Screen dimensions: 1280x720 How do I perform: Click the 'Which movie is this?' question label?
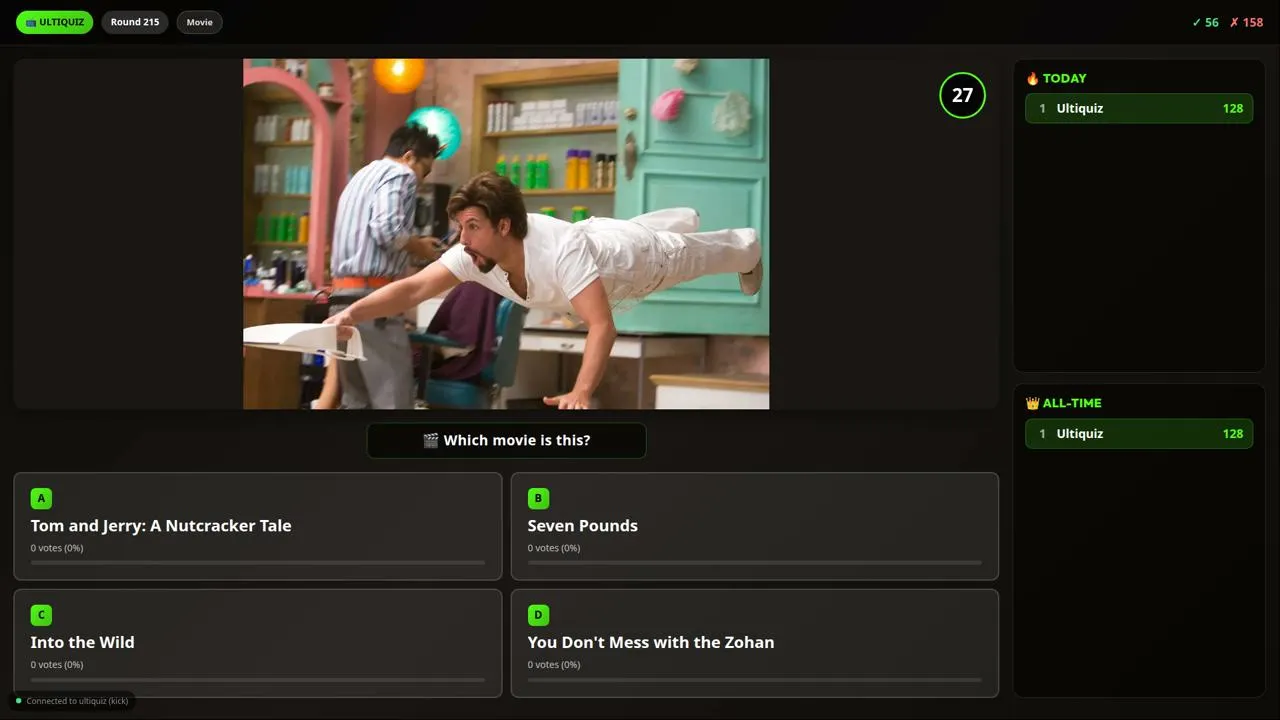(x=506, y=440)
